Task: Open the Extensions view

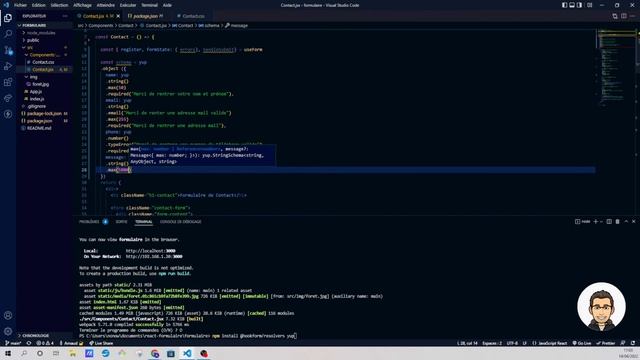Action: [8, 82]
